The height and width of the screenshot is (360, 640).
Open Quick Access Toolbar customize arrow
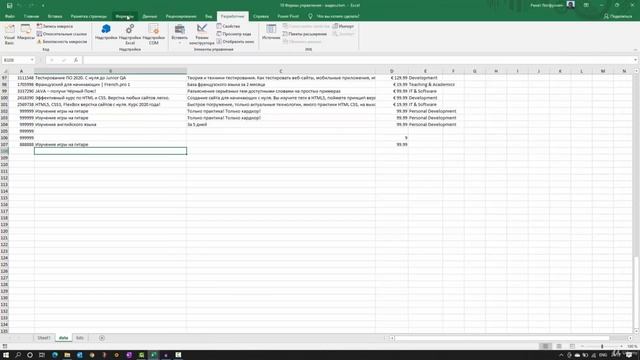tap(43, 6)
